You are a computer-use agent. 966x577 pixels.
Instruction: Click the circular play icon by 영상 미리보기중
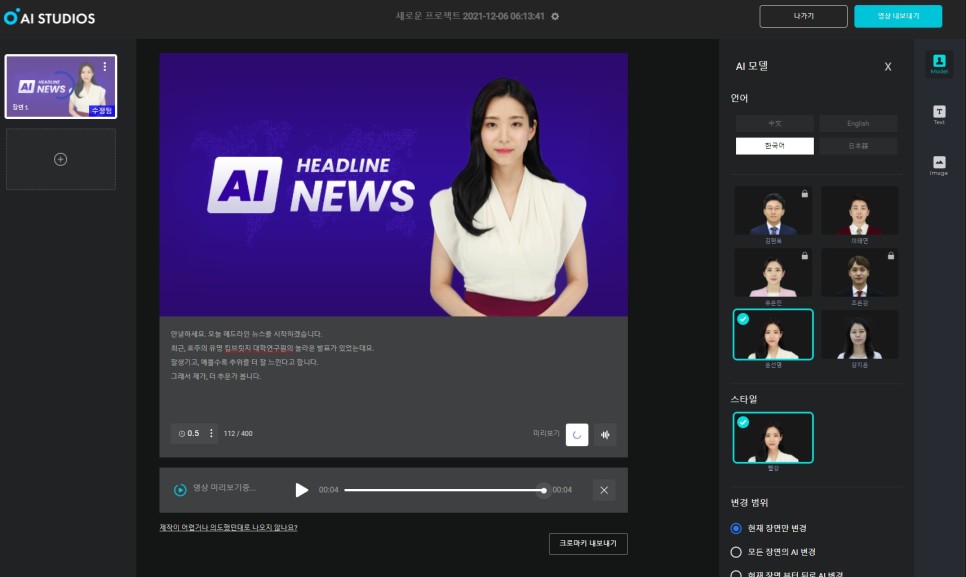pyautogui.click(x=180, y=490)
